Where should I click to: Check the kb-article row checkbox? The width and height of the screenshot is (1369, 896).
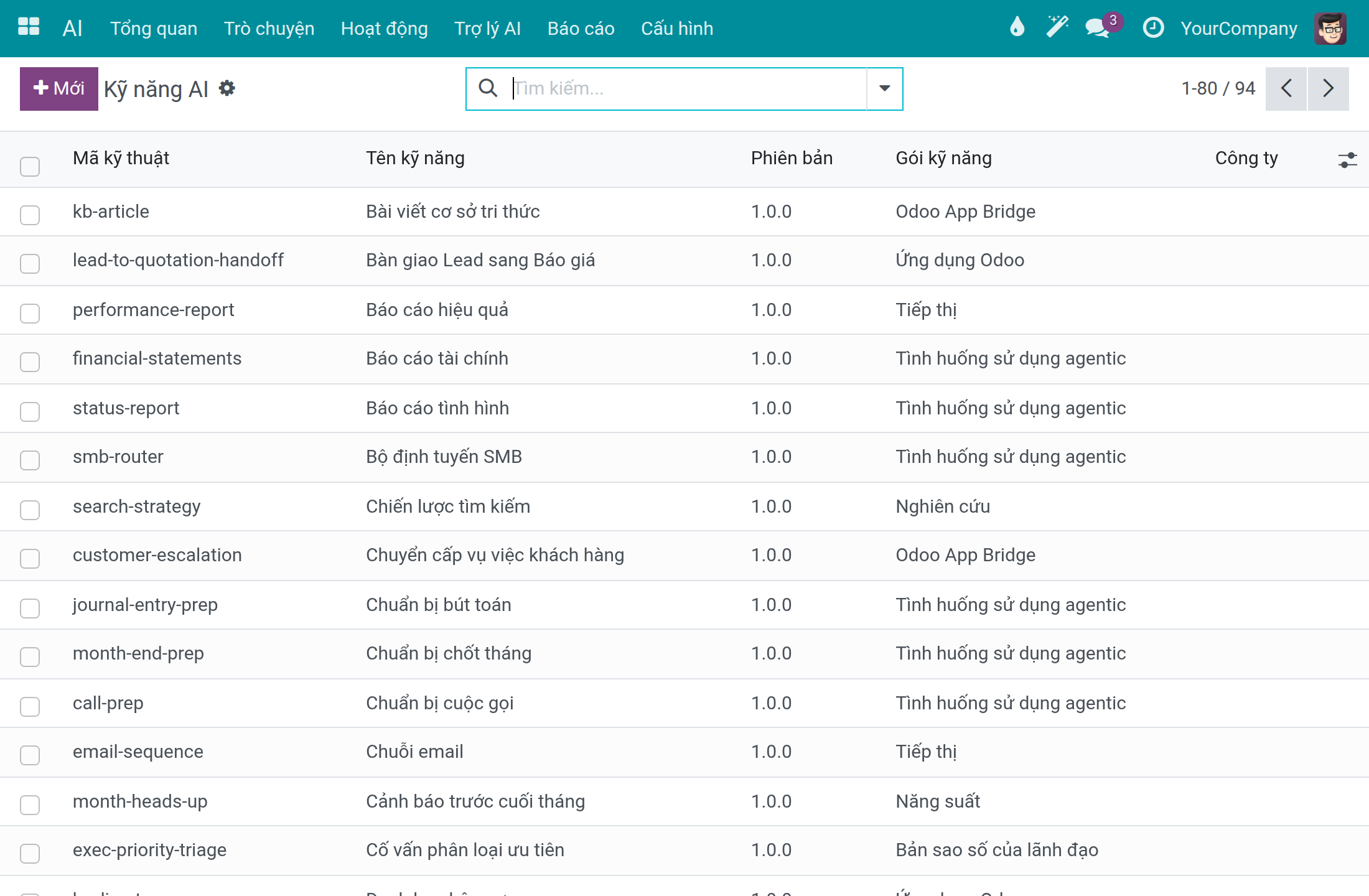(x=30, y=215)
